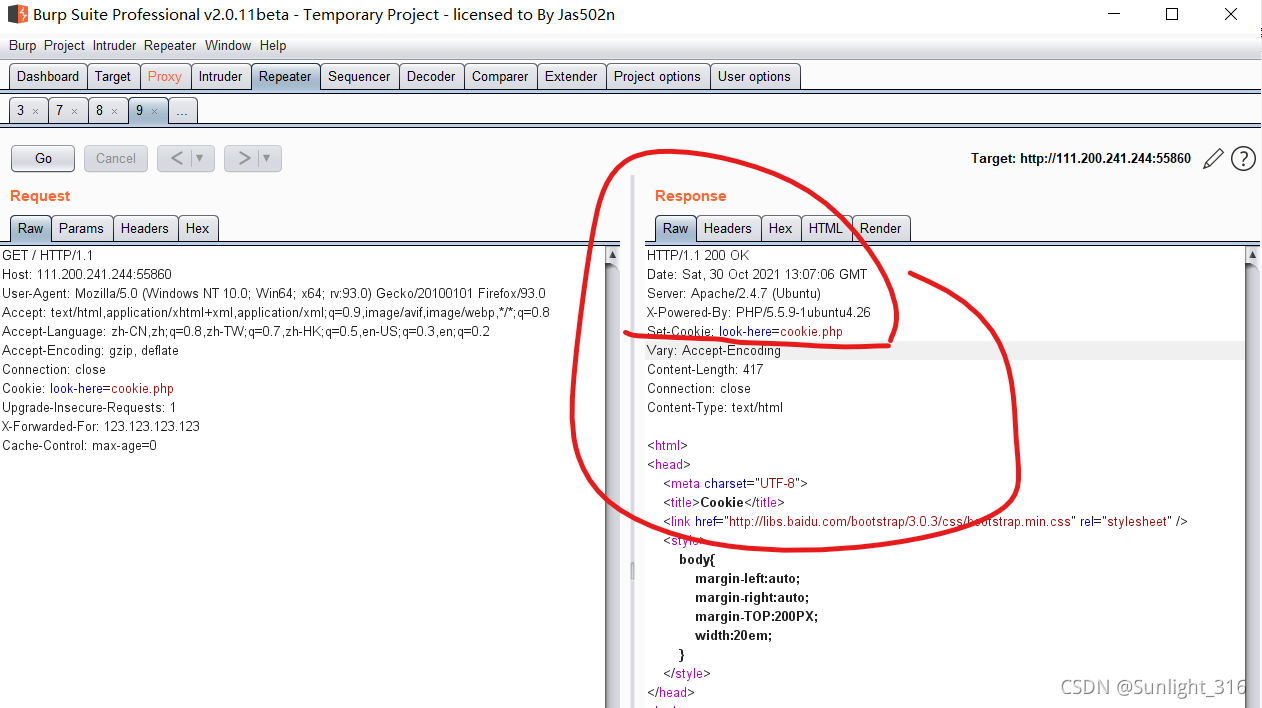
Task: Open the Window menu
Action: point(228,46)
